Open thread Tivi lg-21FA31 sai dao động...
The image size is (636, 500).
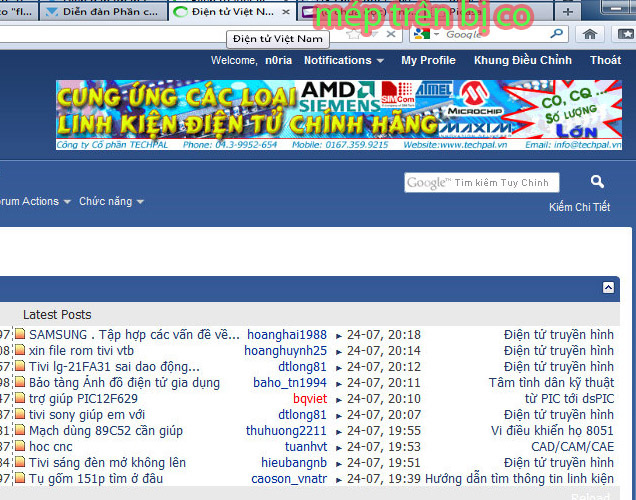114,367
